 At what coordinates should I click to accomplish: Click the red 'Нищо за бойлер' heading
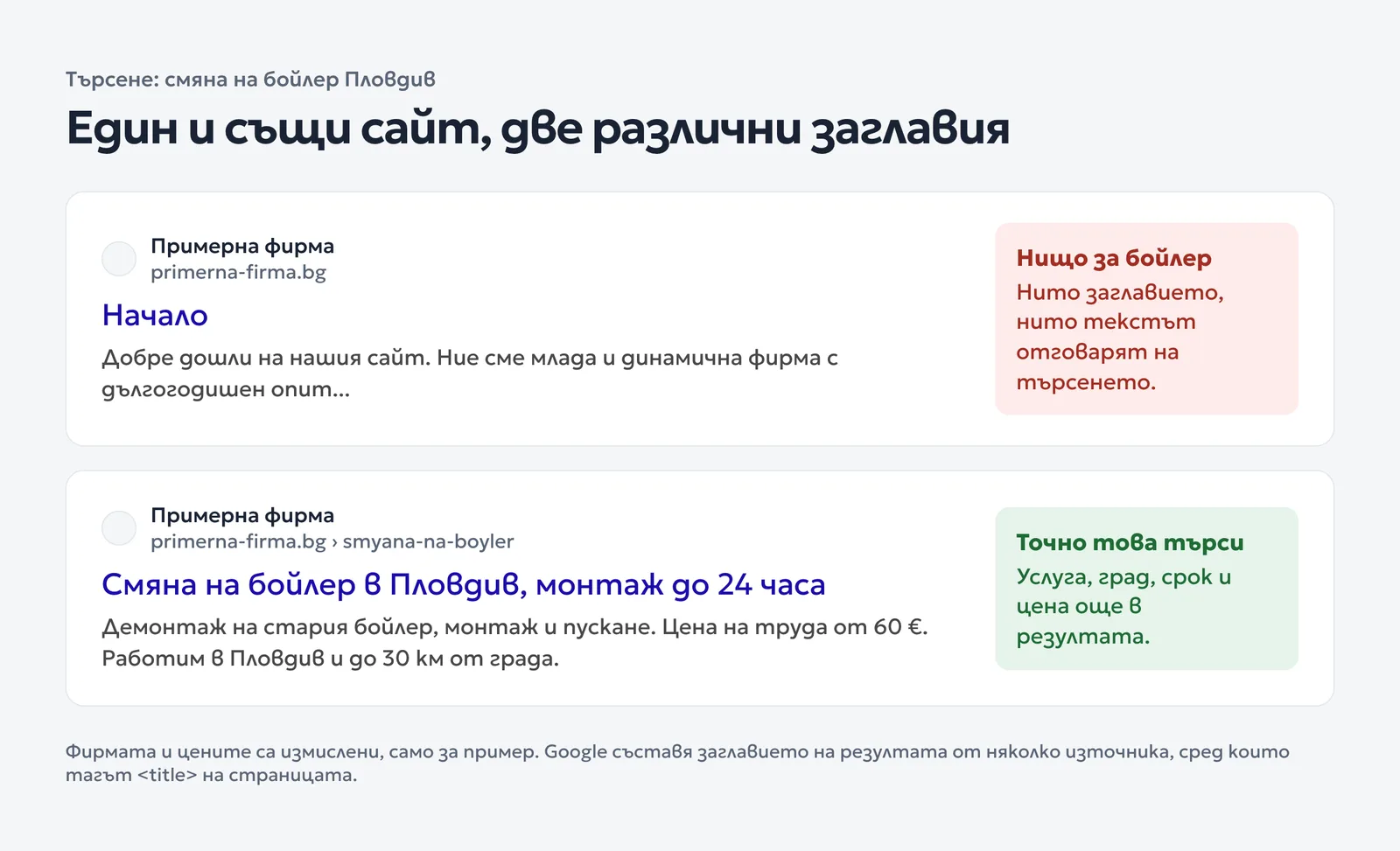coord(1114,258)
